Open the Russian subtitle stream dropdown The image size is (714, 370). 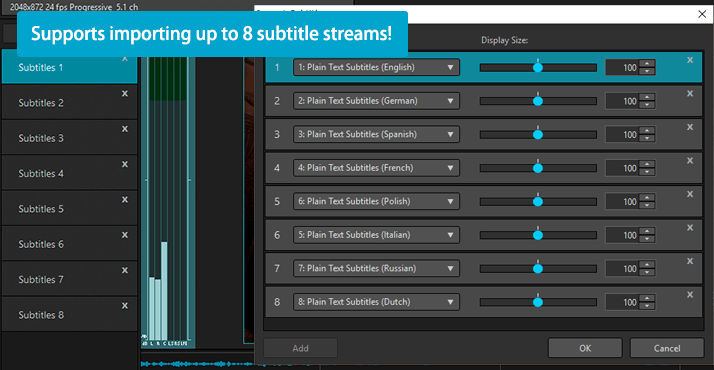pyautogui.click(x=376, y=269)
